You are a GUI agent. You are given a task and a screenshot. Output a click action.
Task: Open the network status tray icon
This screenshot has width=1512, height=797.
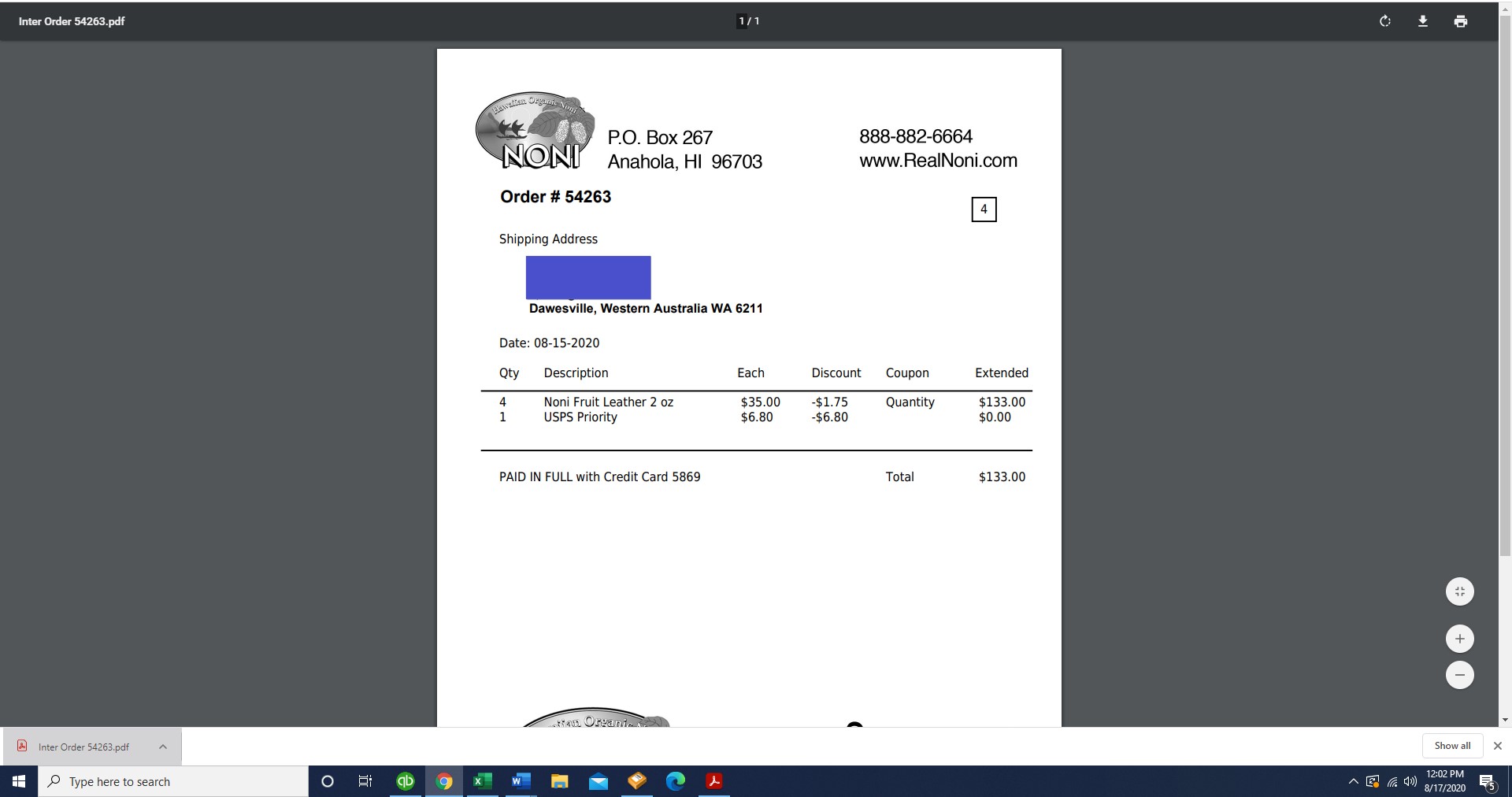[1392, 782]
